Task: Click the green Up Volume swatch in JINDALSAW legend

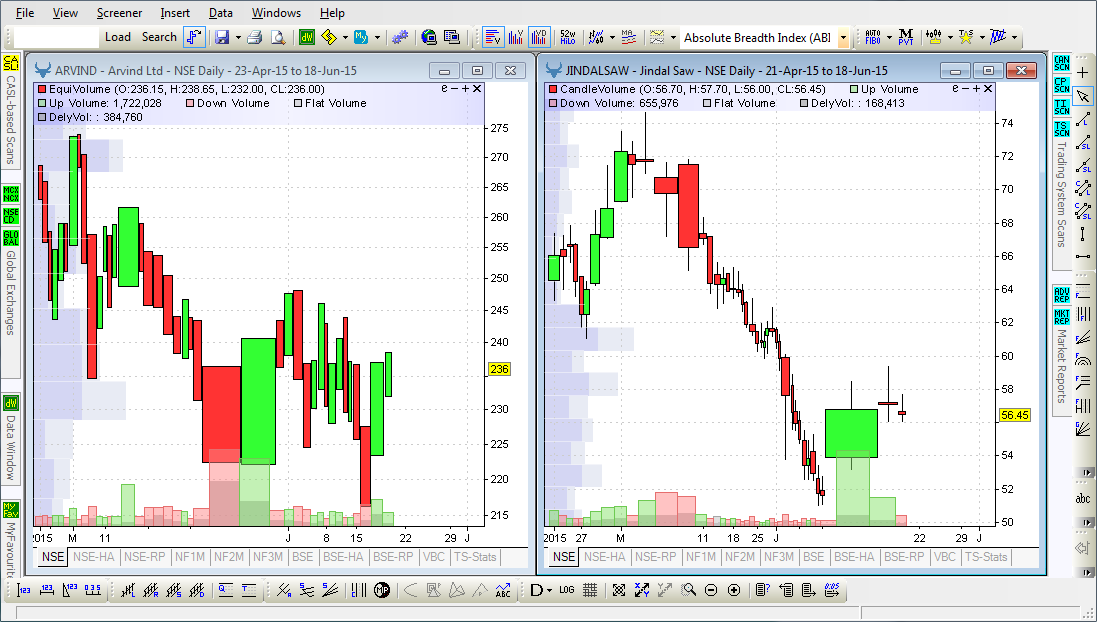Action: click(854, 90)
